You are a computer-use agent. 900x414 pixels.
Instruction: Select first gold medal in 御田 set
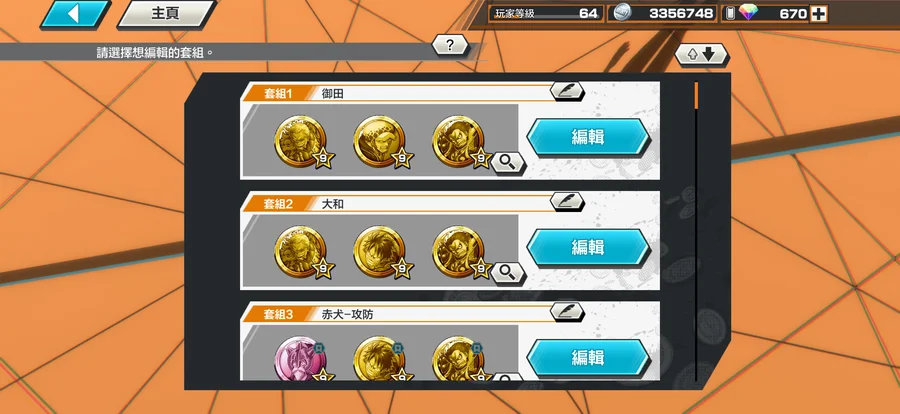click(x=300, y=141)
